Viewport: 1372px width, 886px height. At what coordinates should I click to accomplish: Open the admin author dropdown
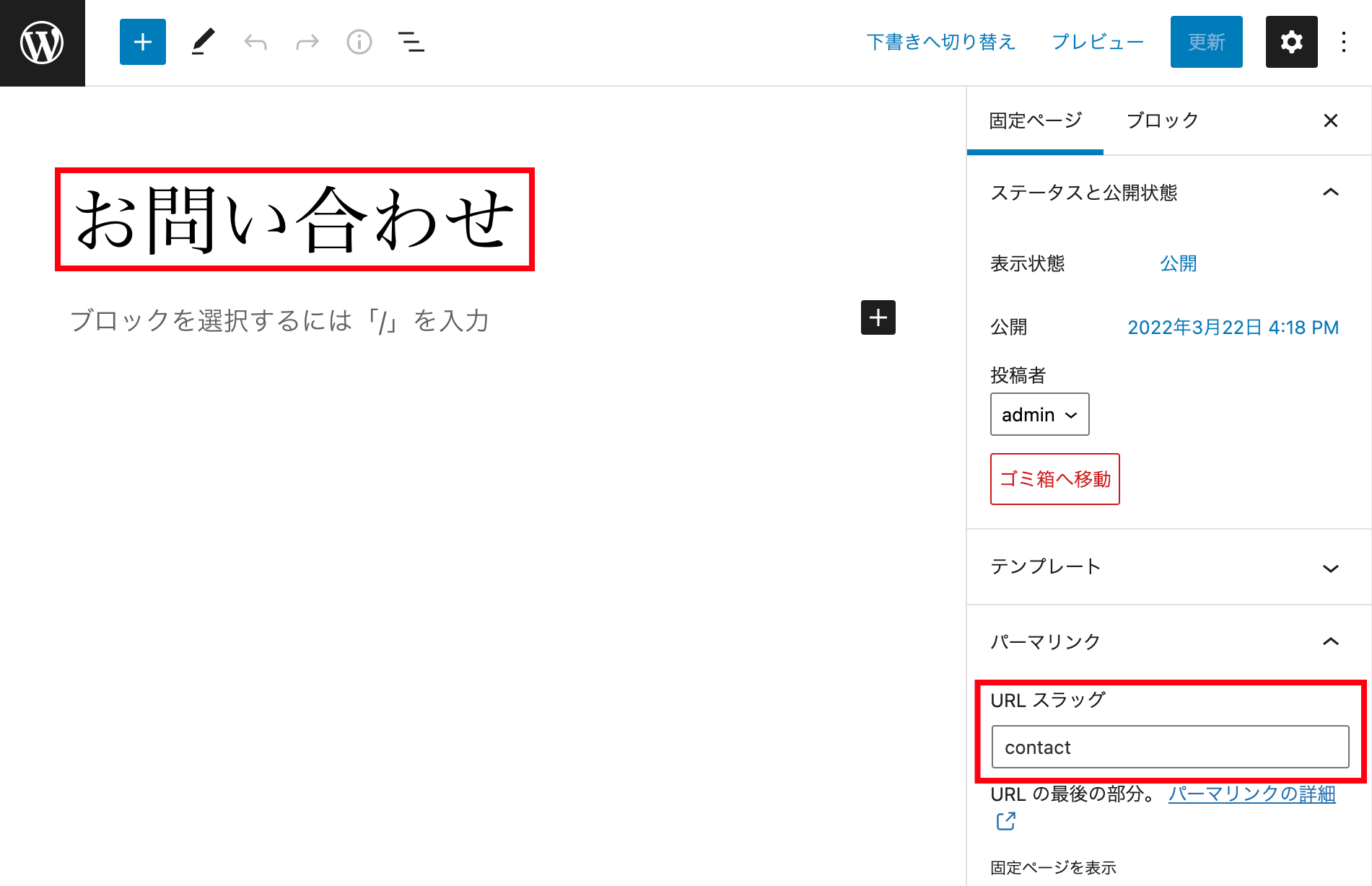(x=1040, y=414)
